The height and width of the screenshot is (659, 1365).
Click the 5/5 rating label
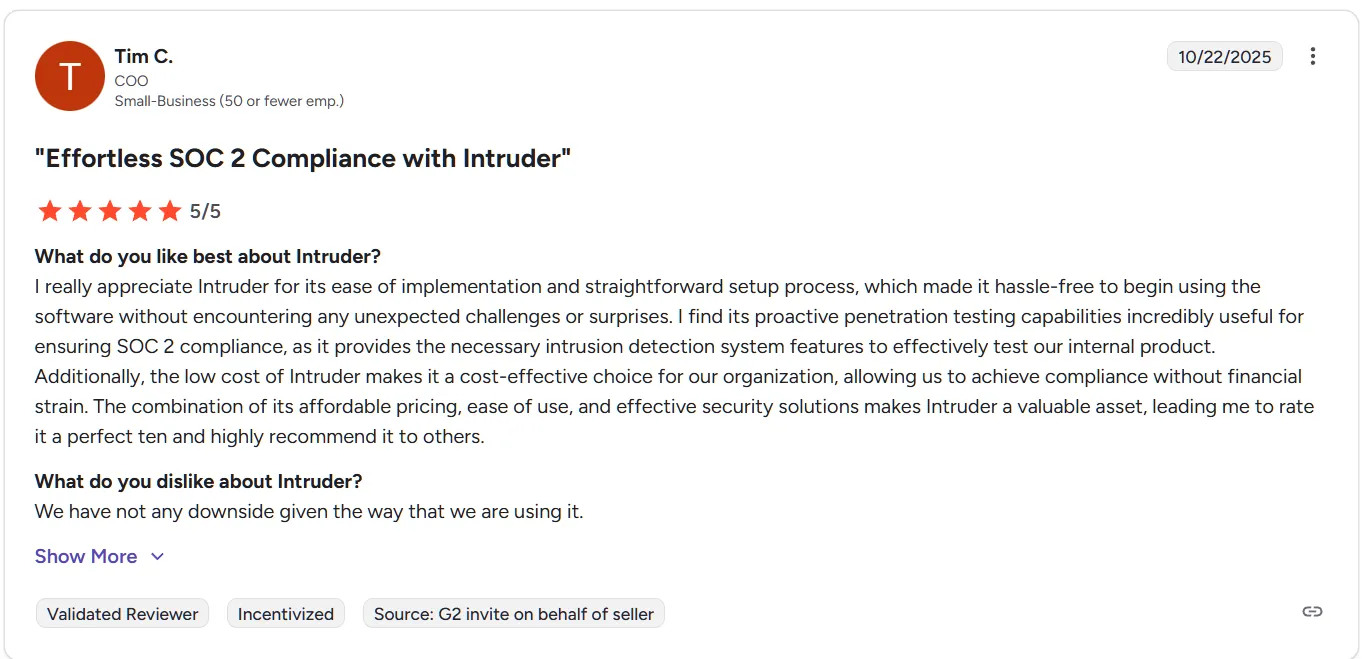coord(204,211)
